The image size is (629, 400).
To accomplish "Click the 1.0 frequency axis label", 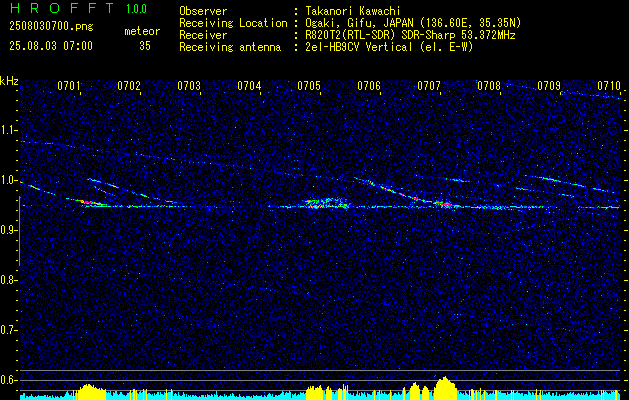I will pyautogui.click(x=7, y=181).
